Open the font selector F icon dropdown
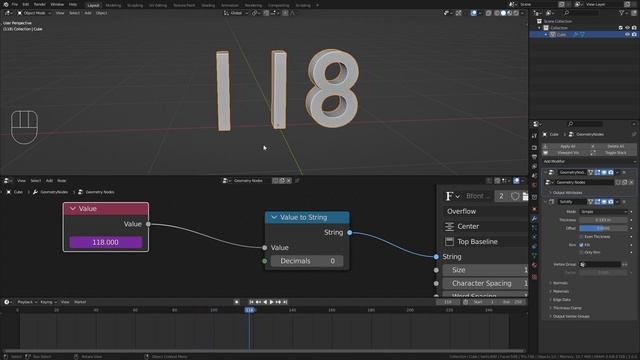 (x=452, y=196)
